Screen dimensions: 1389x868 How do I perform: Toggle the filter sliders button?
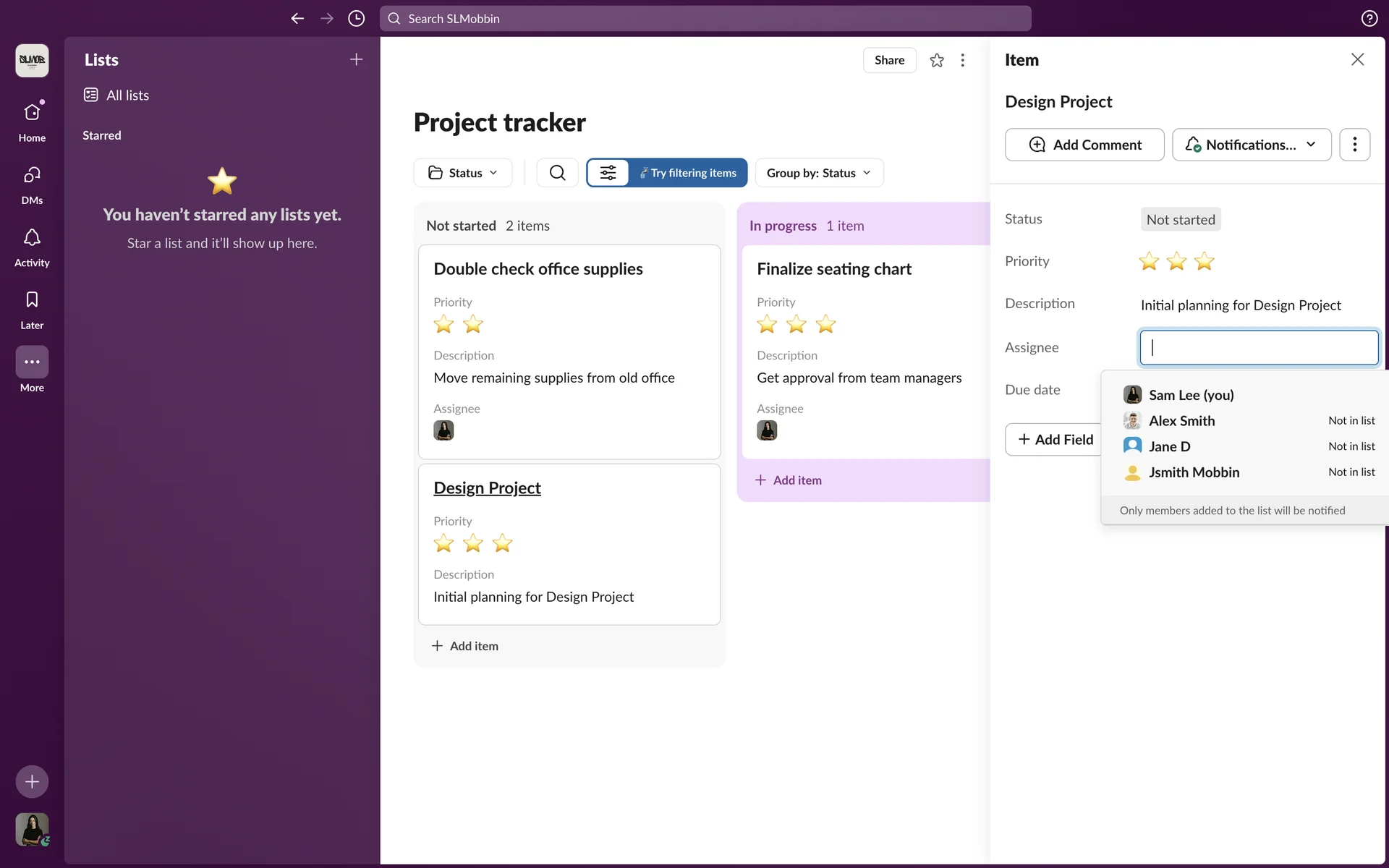608,173
